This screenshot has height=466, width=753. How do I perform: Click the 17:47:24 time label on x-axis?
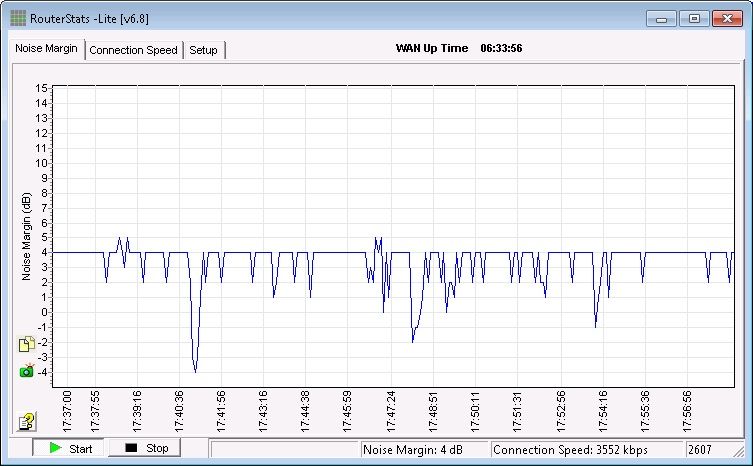(x=391, y=412)
